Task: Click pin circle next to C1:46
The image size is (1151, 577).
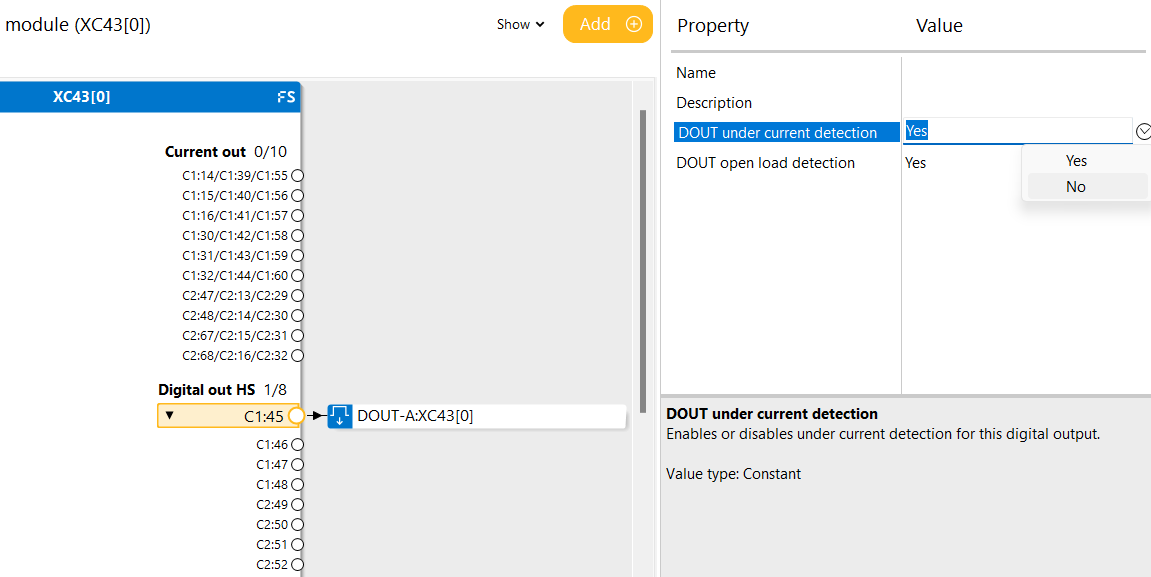Action: coord(297,445)
